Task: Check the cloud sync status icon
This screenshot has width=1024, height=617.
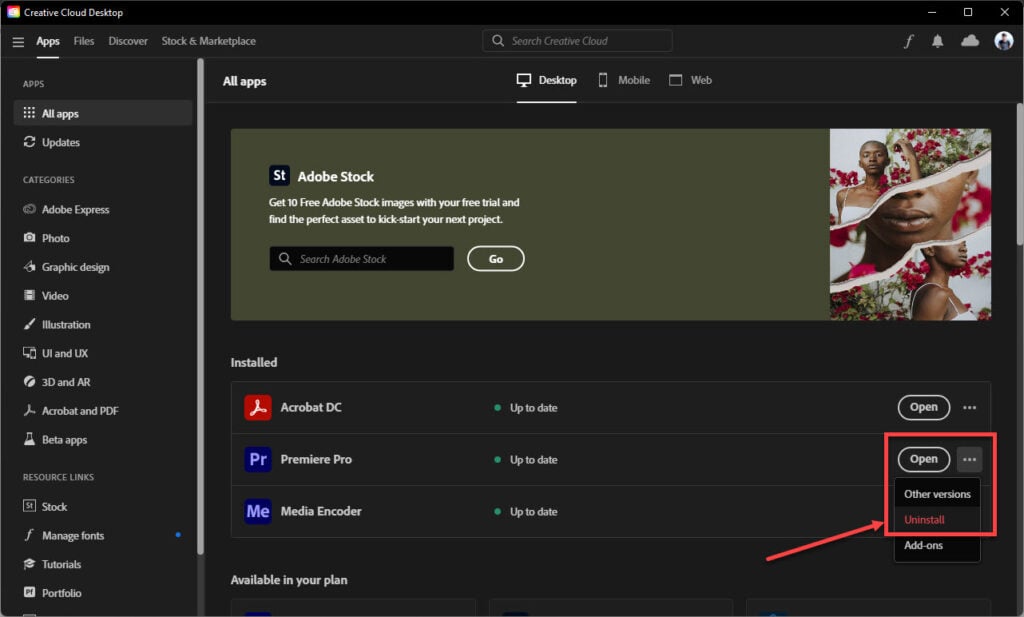Action: tap(970, 41)
